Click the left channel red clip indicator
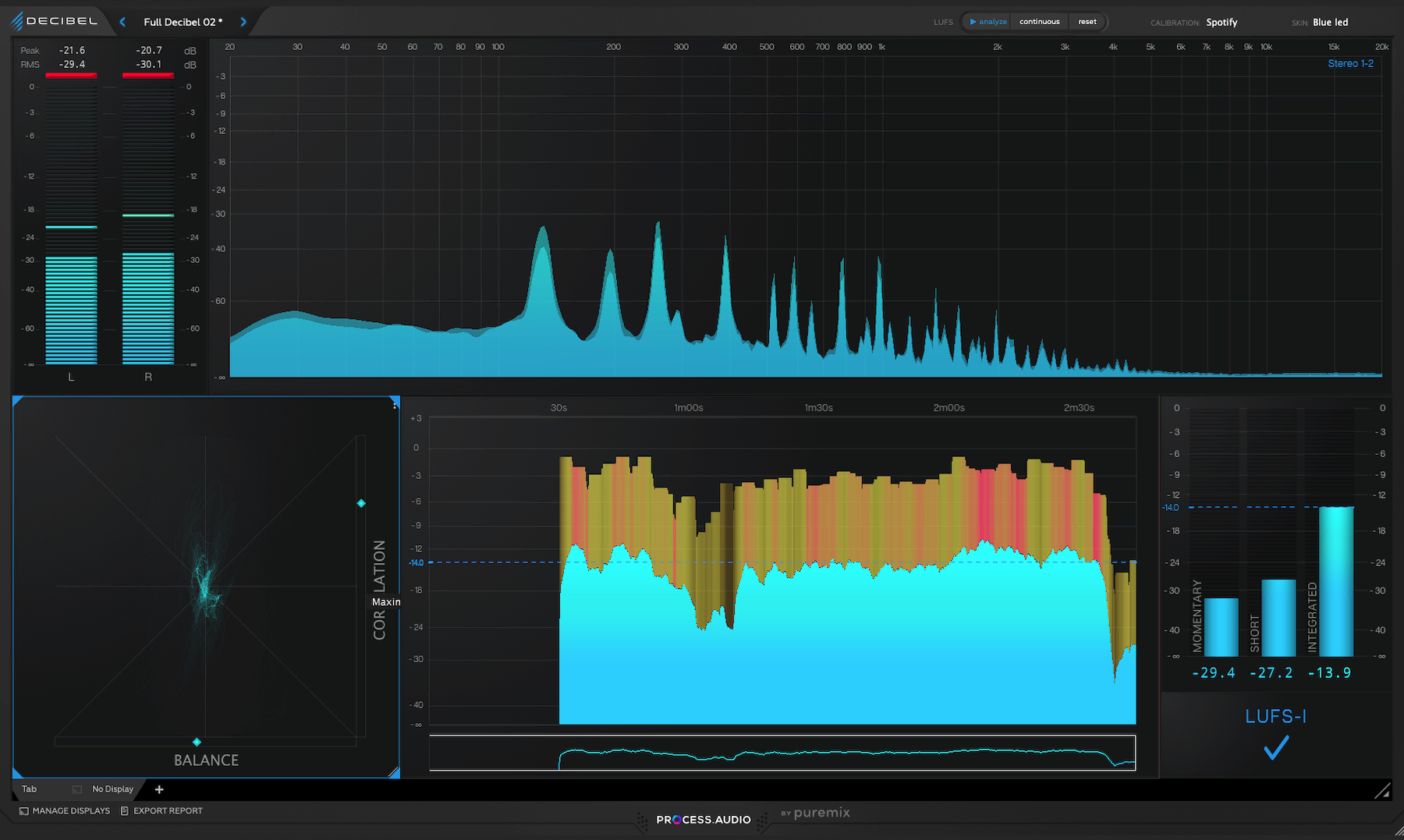The image size is (1404, 840). point(71,76)
